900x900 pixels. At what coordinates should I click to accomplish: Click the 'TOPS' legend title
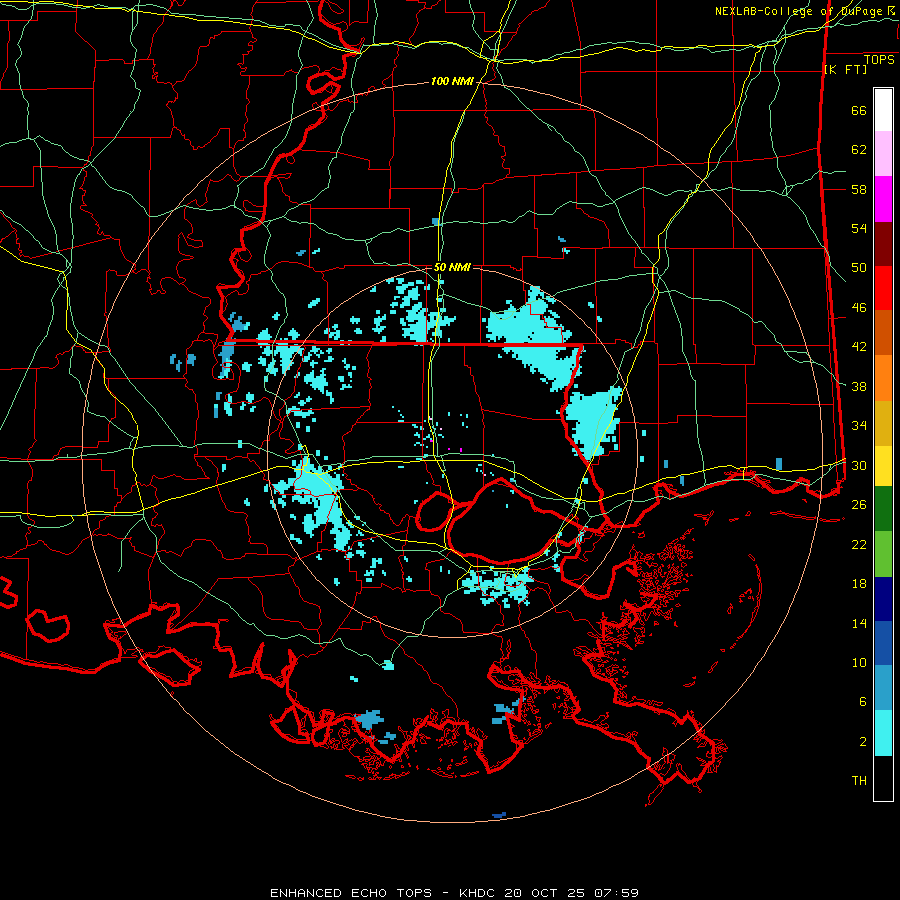pos(879,60)
